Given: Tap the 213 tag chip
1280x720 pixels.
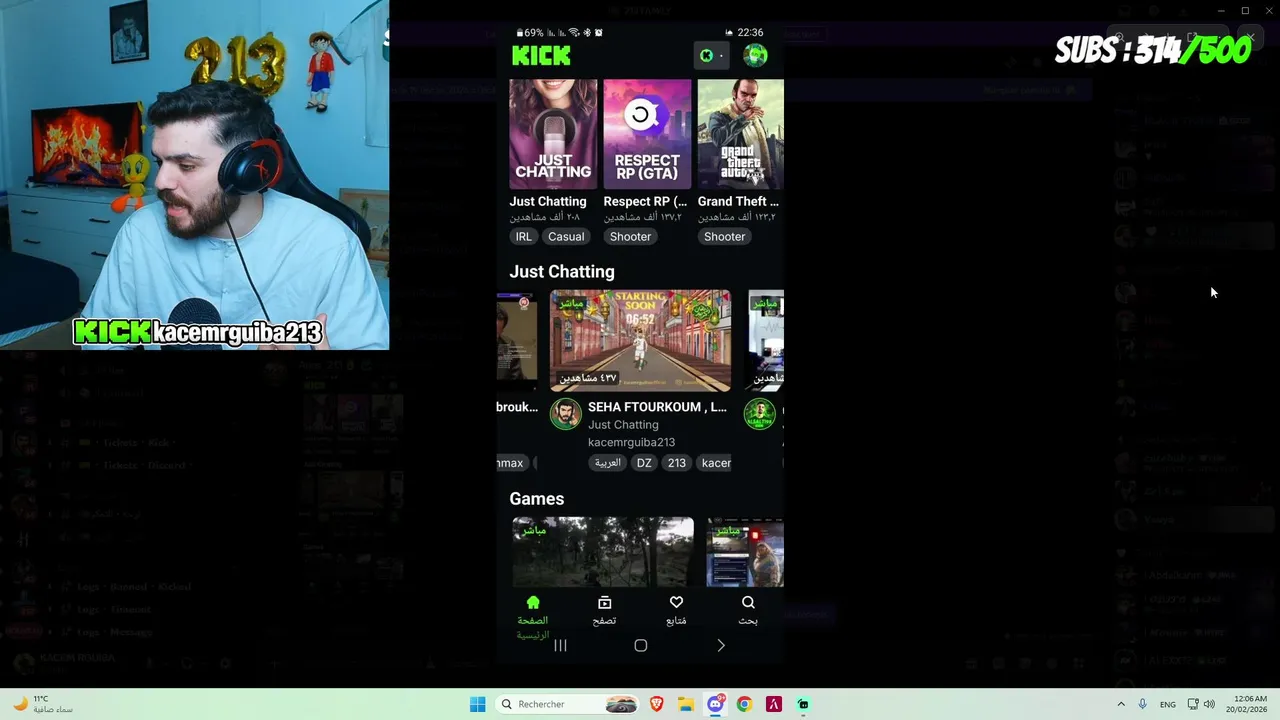Looking at the screenshot, I should coord(677,463).
